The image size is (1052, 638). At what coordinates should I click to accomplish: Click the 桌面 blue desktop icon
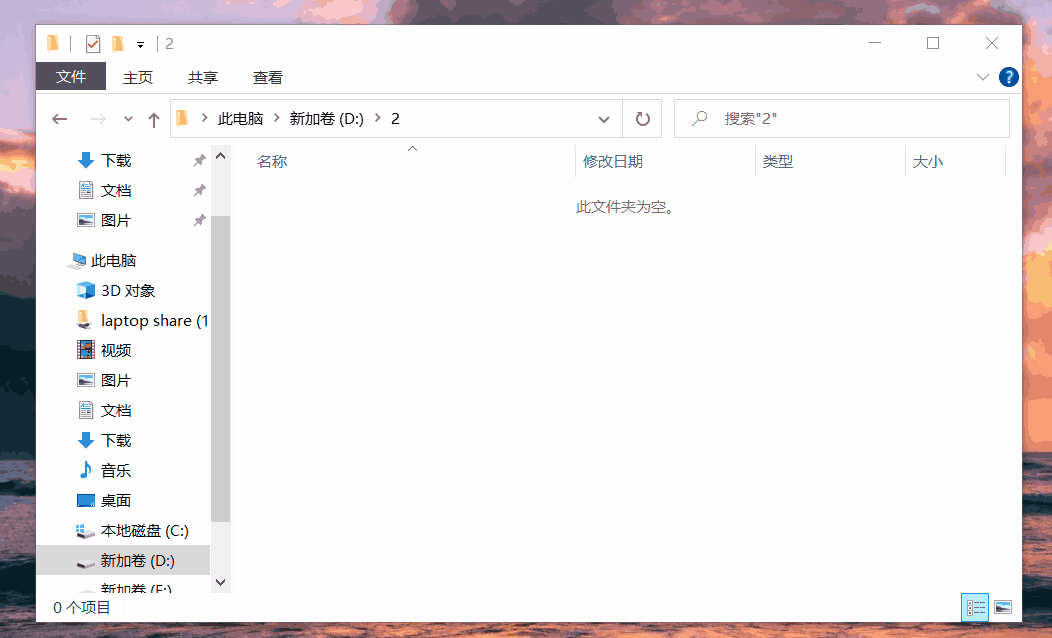(86, 500)
